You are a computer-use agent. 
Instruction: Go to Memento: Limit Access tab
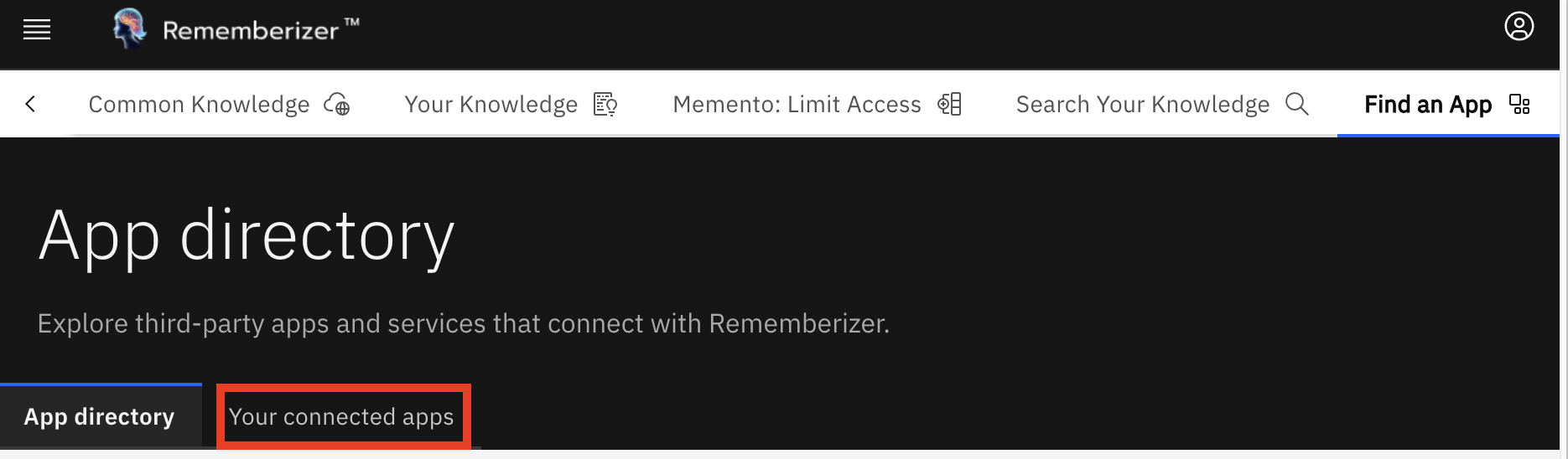coord(797,105)
